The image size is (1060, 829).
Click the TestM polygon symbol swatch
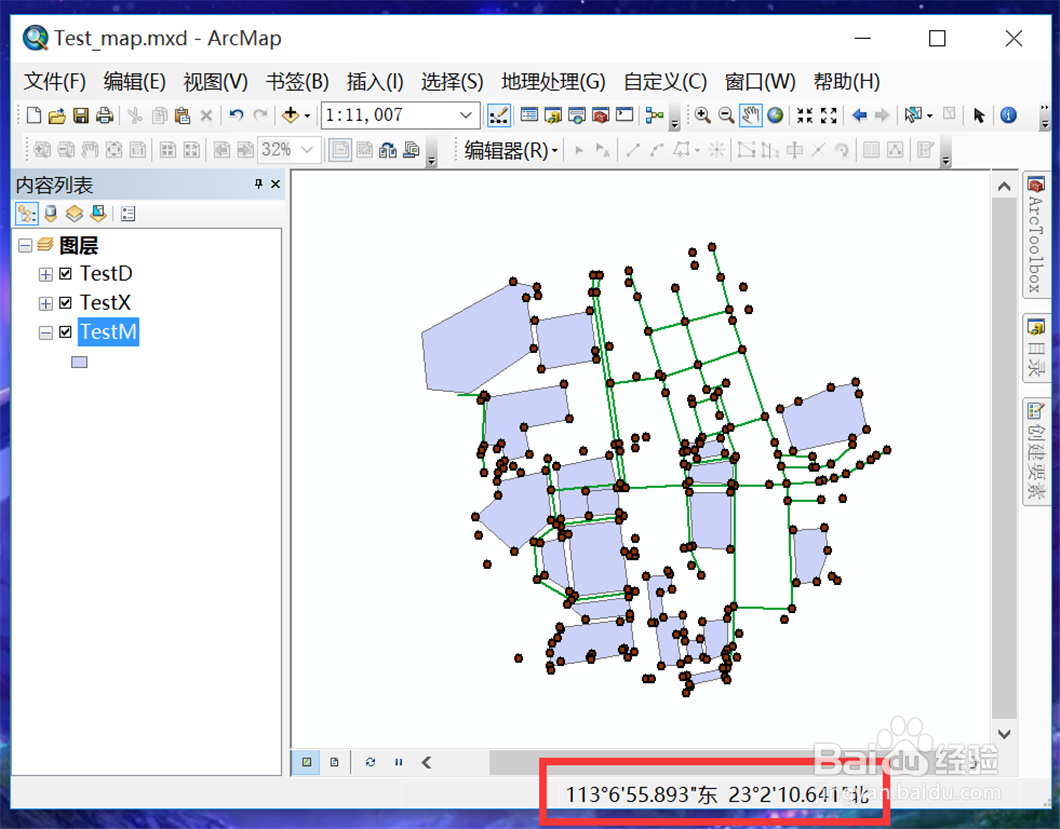point(79,361)
